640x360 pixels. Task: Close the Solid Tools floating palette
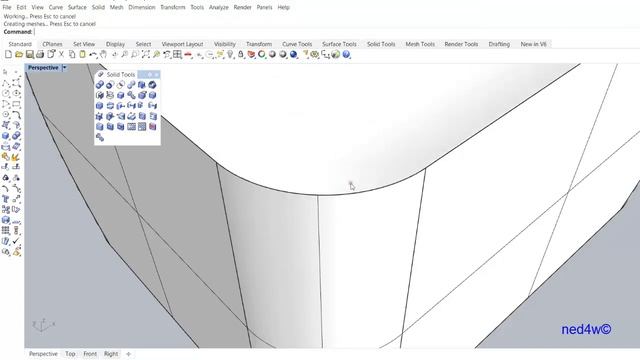[157, 75]
